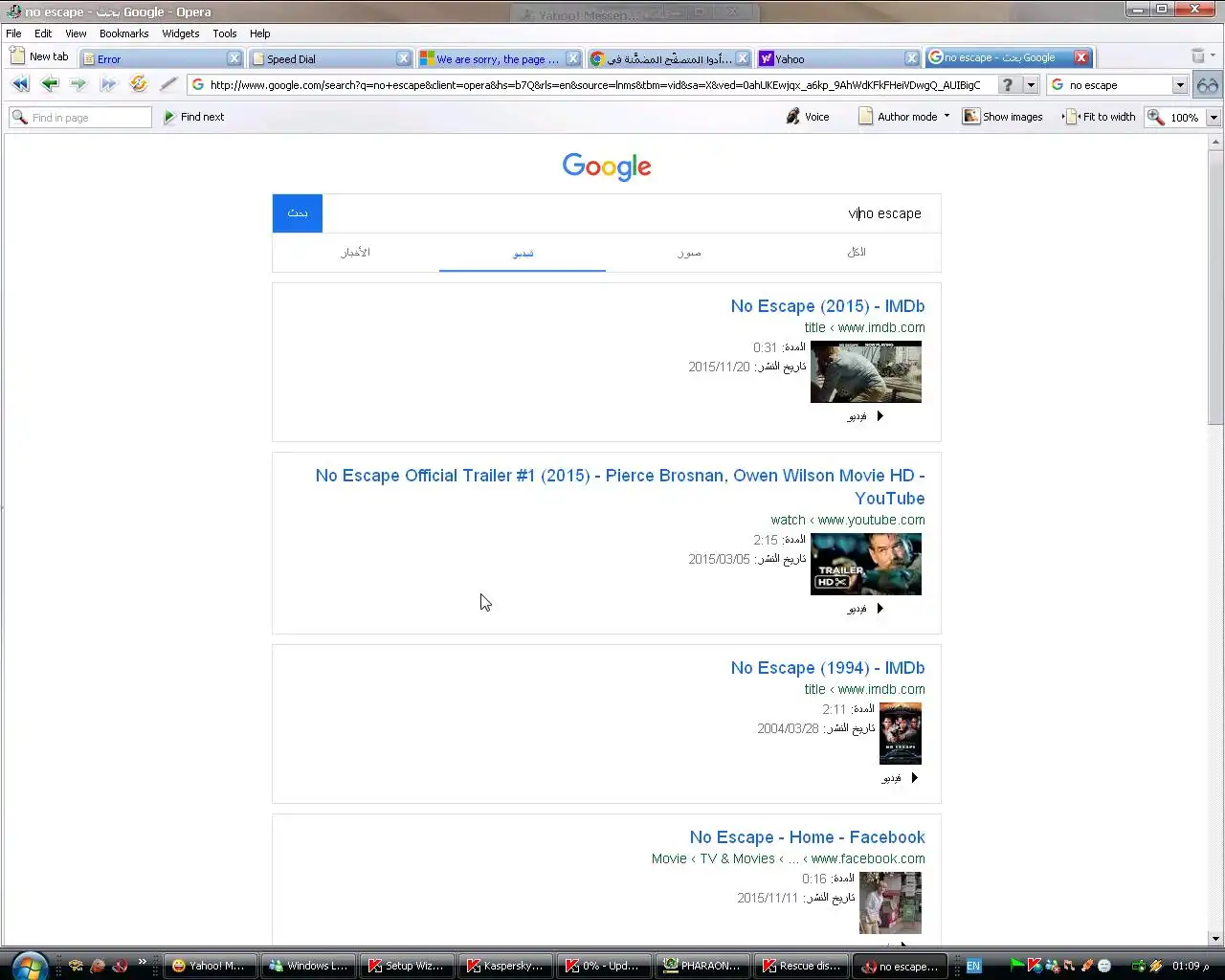
Task: Open 'No Escape (1994) - IMDb' link
Action: (x=828, y=668)
